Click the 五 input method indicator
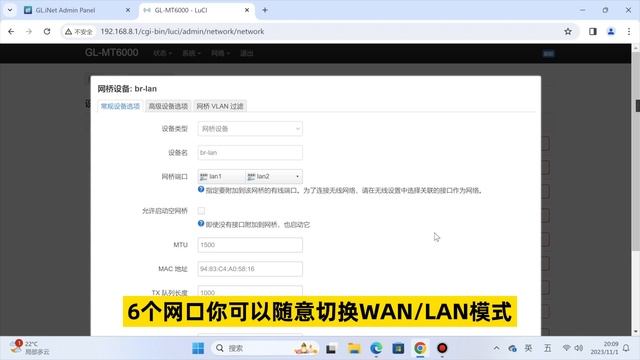640x360 pixels. (547, 348)
